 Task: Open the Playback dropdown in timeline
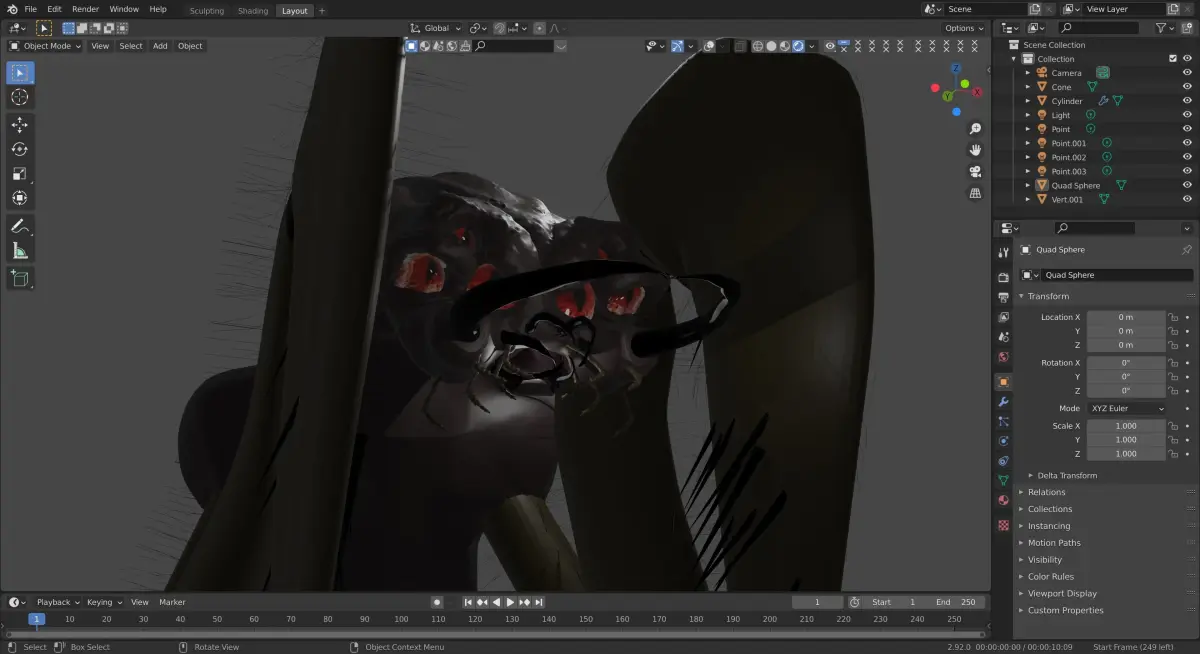coord(57,602)
